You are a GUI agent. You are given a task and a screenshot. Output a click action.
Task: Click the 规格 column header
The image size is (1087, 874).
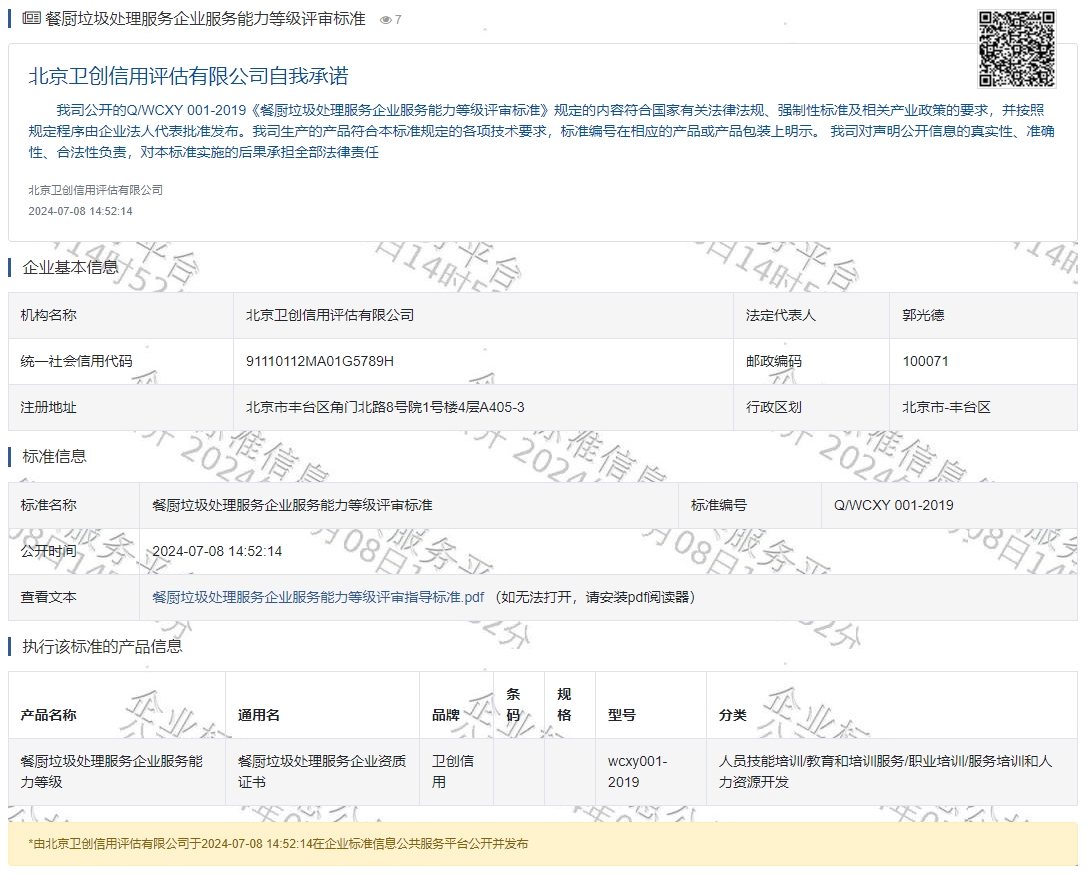pyautogui.click(x=570, y=705)
